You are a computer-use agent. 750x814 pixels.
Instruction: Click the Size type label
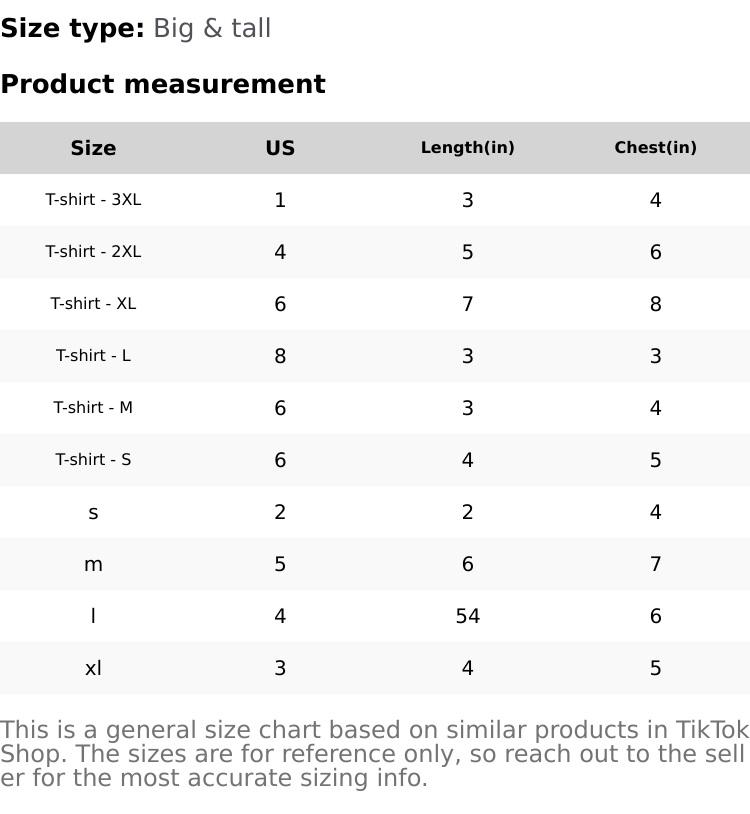[x=72, y=29]
